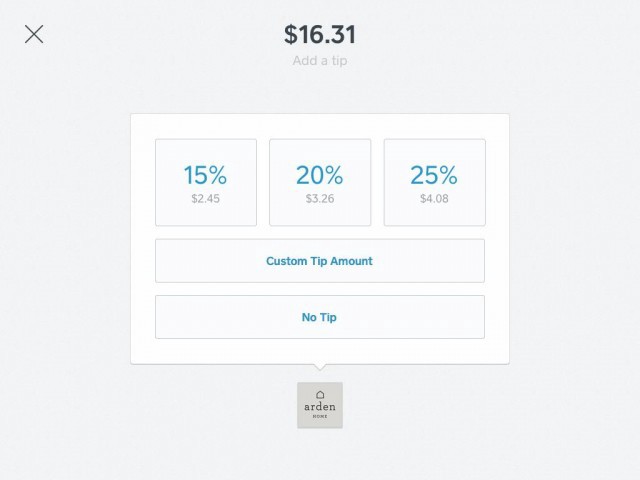
Task: Select No Tip
Action: point(320,317)
